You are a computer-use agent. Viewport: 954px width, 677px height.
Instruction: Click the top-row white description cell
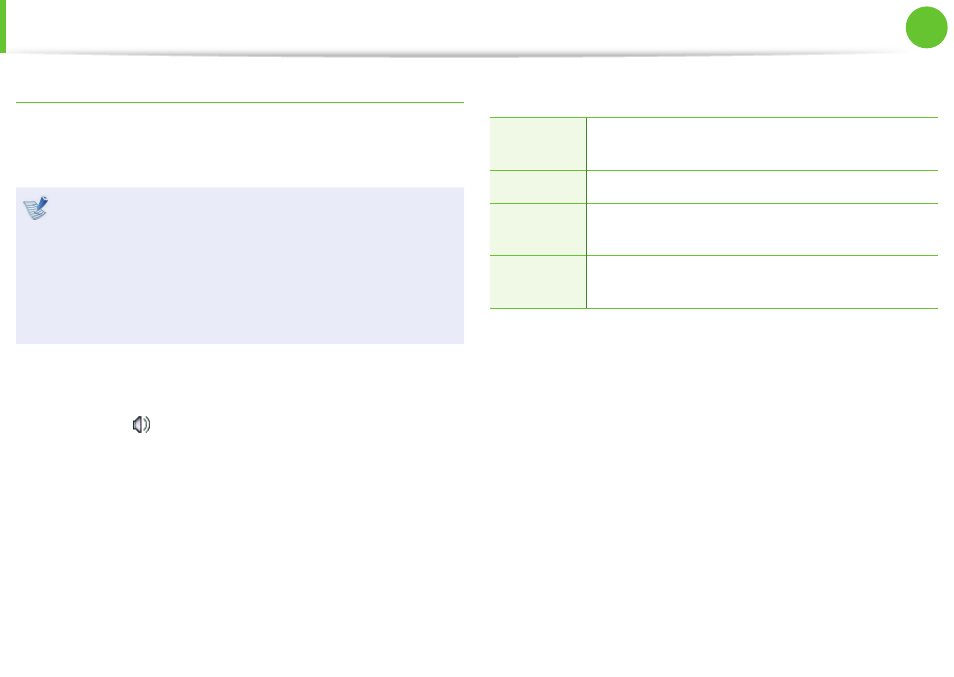[x=762, y=144]
